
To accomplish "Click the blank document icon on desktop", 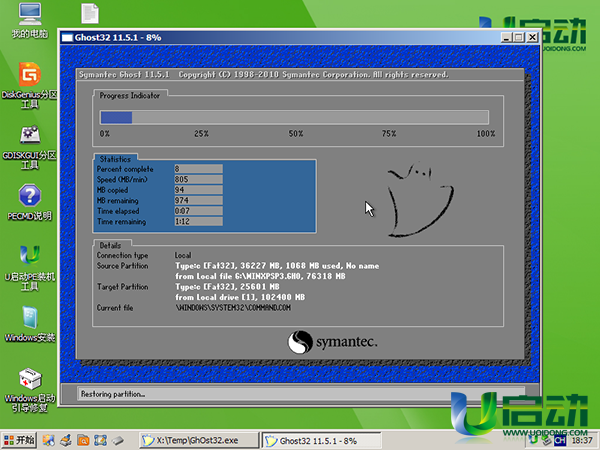I will [90, 14].
